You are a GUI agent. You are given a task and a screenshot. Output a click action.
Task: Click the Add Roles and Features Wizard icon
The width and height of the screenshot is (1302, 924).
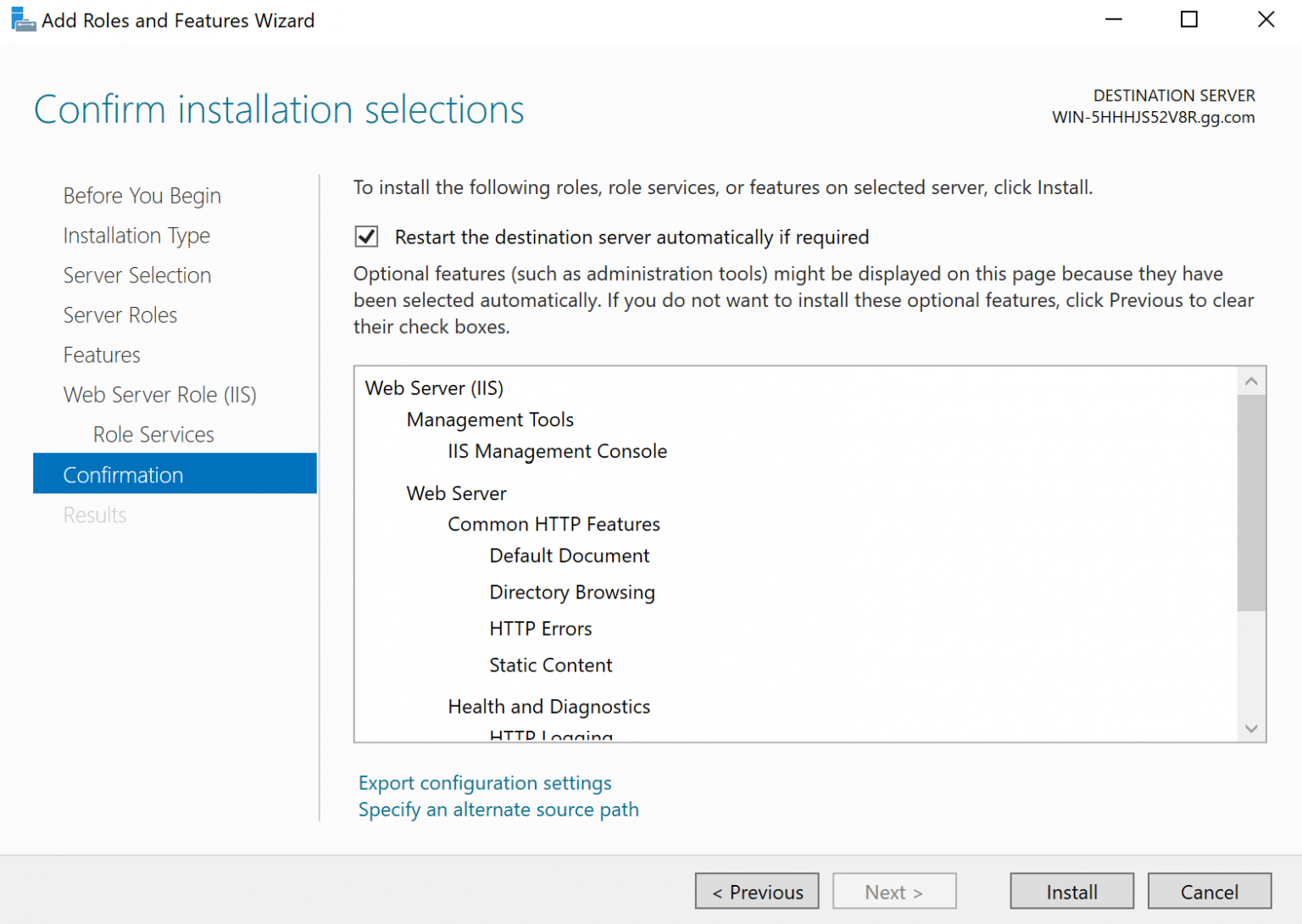tap(23, 19)
